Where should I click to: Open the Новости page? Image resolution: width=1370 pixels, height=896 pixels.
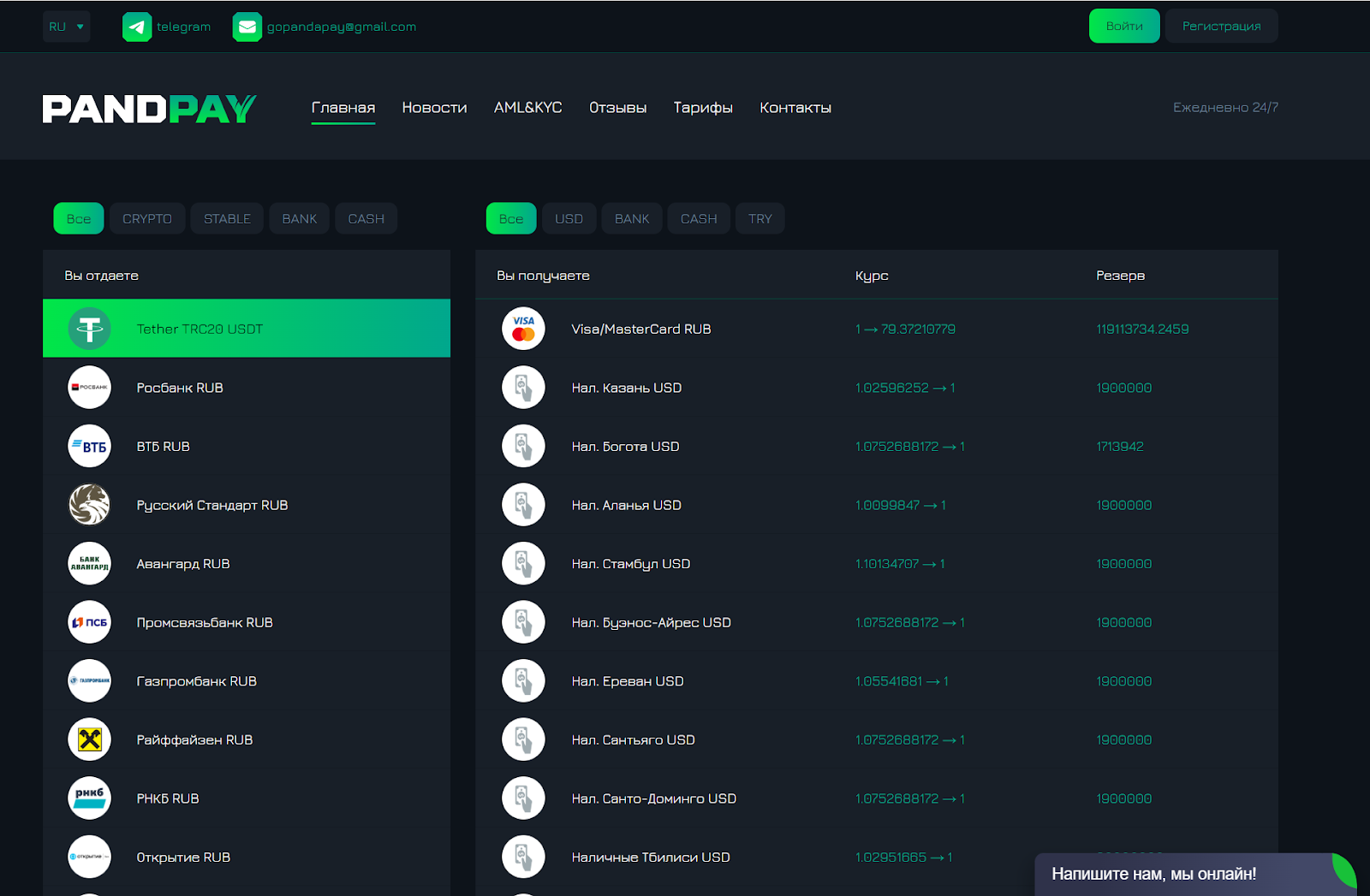click(x=434, y=108)
